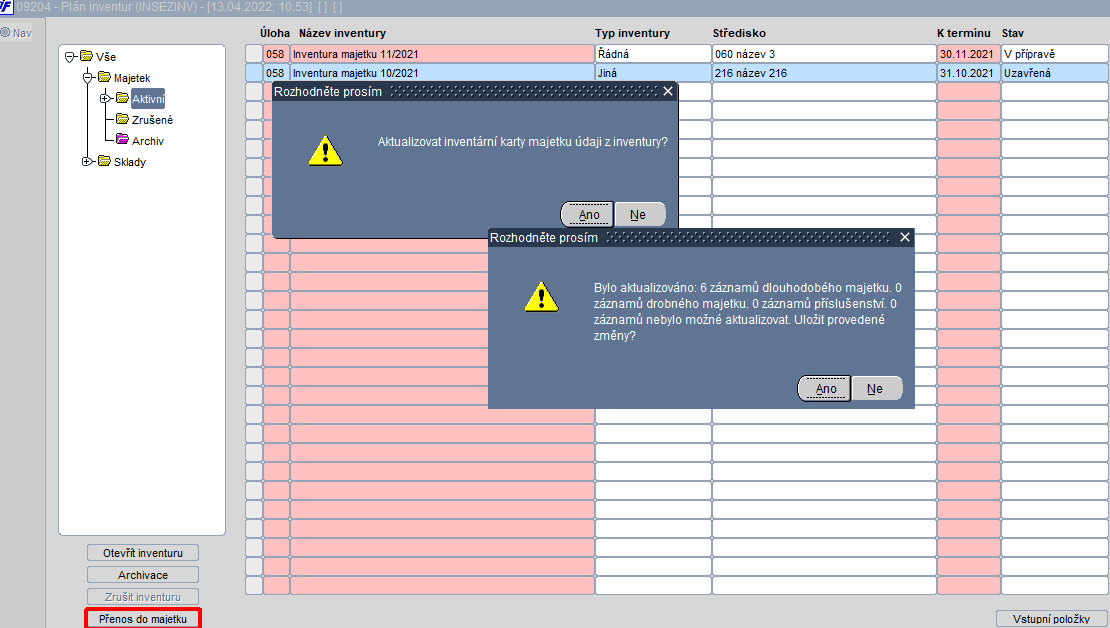The image size is (1110, 628).
Task: Open the Vstupní položky button
Action: click(x=1051, y=619)
